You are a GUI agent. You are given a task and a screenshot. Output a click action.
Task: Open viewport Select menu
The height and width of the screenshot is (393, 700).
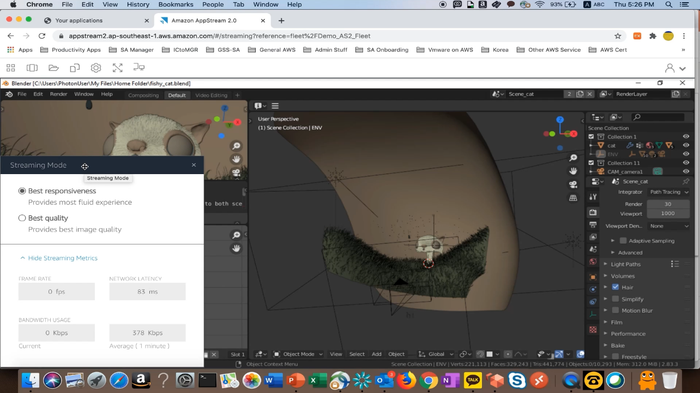[357, 354]
